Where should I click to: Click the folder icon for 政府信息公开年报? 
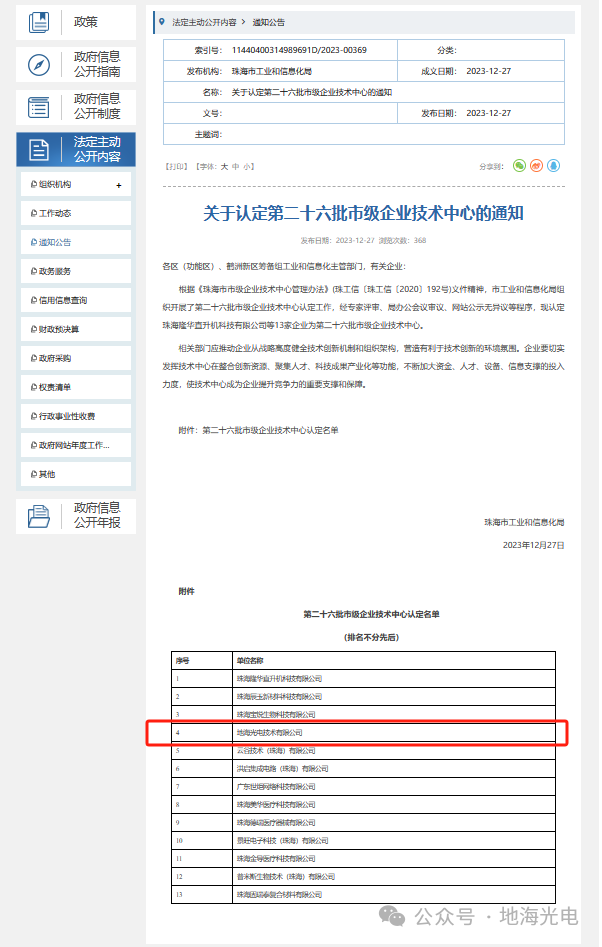(39, 515)
